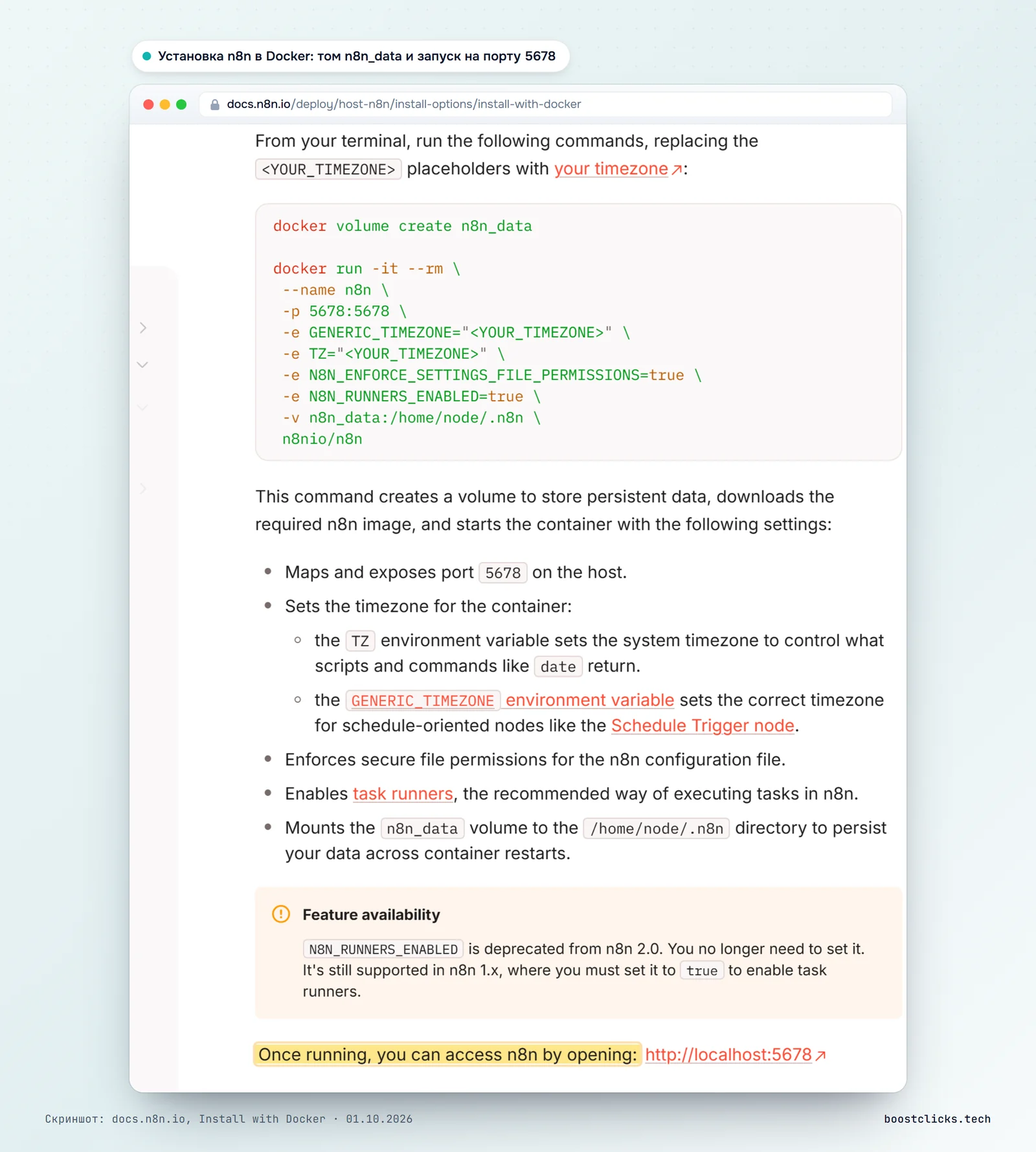
Task: Collapse the dark downward sidebar chevron
Action: (142, 365)
